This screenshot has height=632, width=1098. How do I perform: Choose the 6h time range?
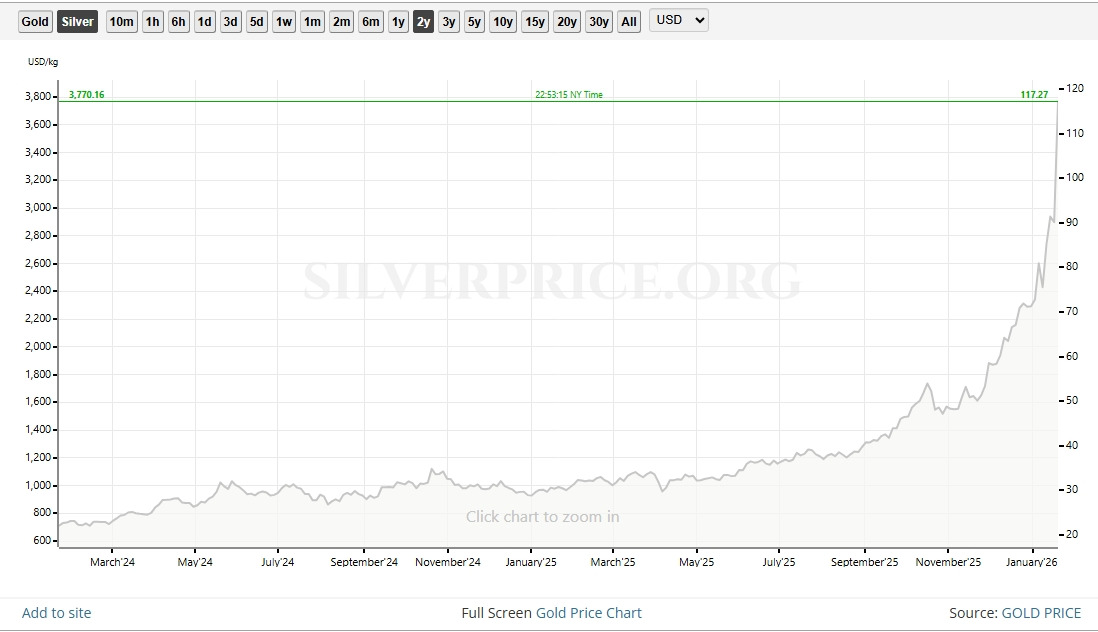click(178, 22)
